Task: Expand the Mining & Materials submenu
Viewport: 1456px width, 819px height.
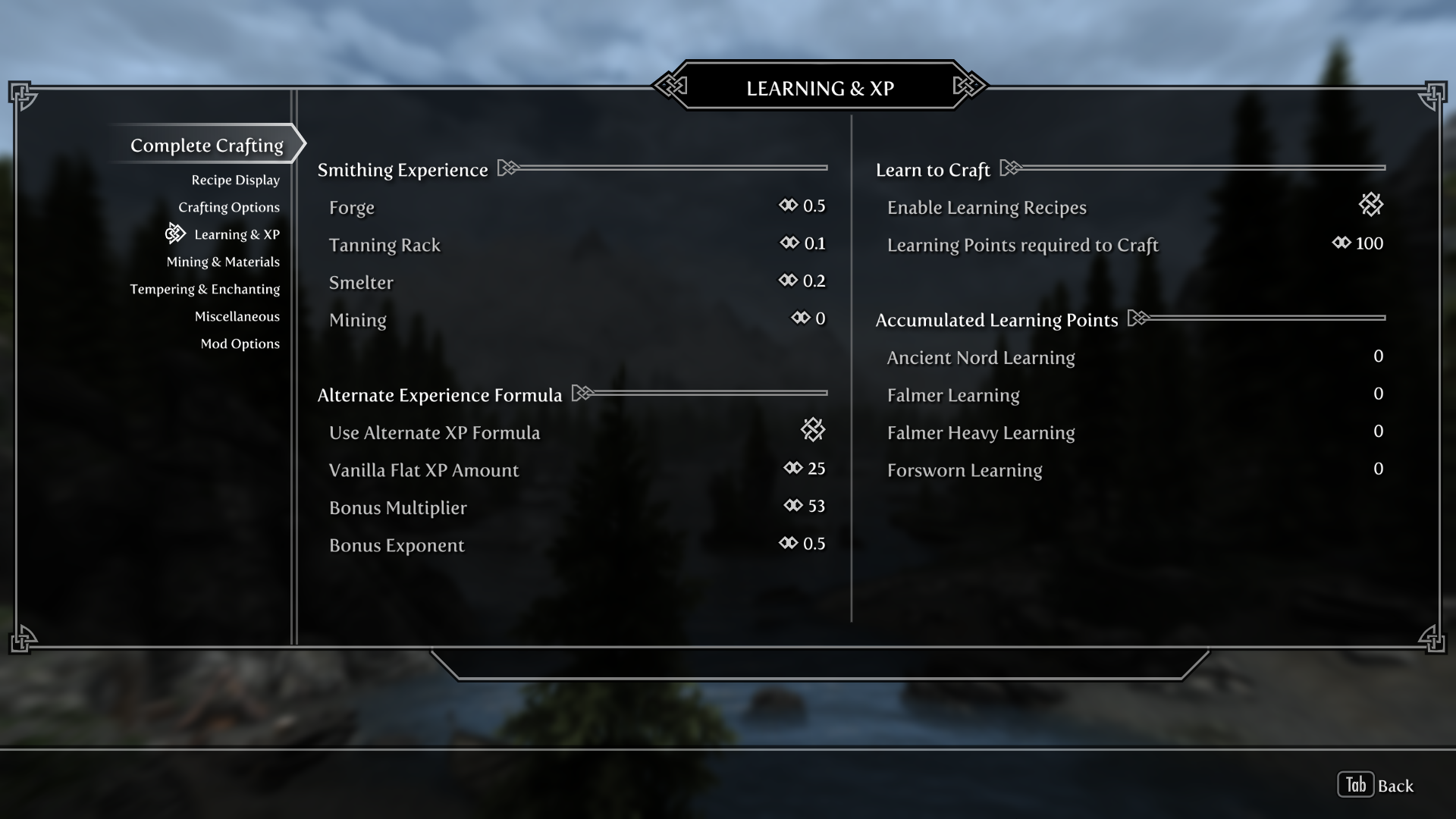Action: tap(222, 261)
